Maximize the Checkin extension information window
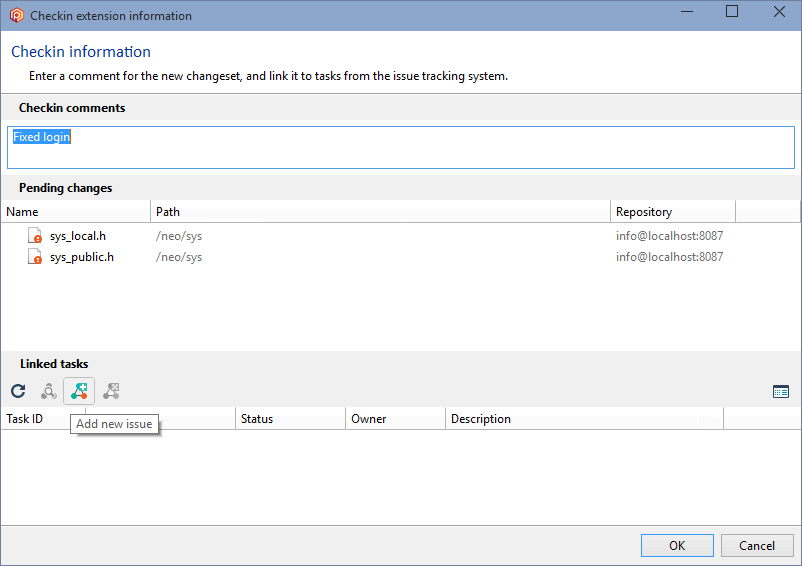The height and width of the screenshot is (566, 802). pos(732,12)
